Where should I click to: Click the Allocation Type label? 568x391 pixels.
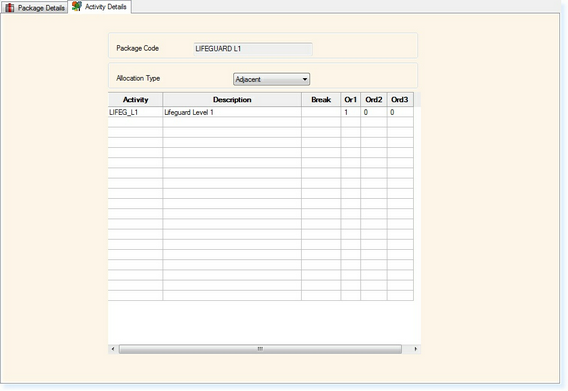[x=138, y=78]
